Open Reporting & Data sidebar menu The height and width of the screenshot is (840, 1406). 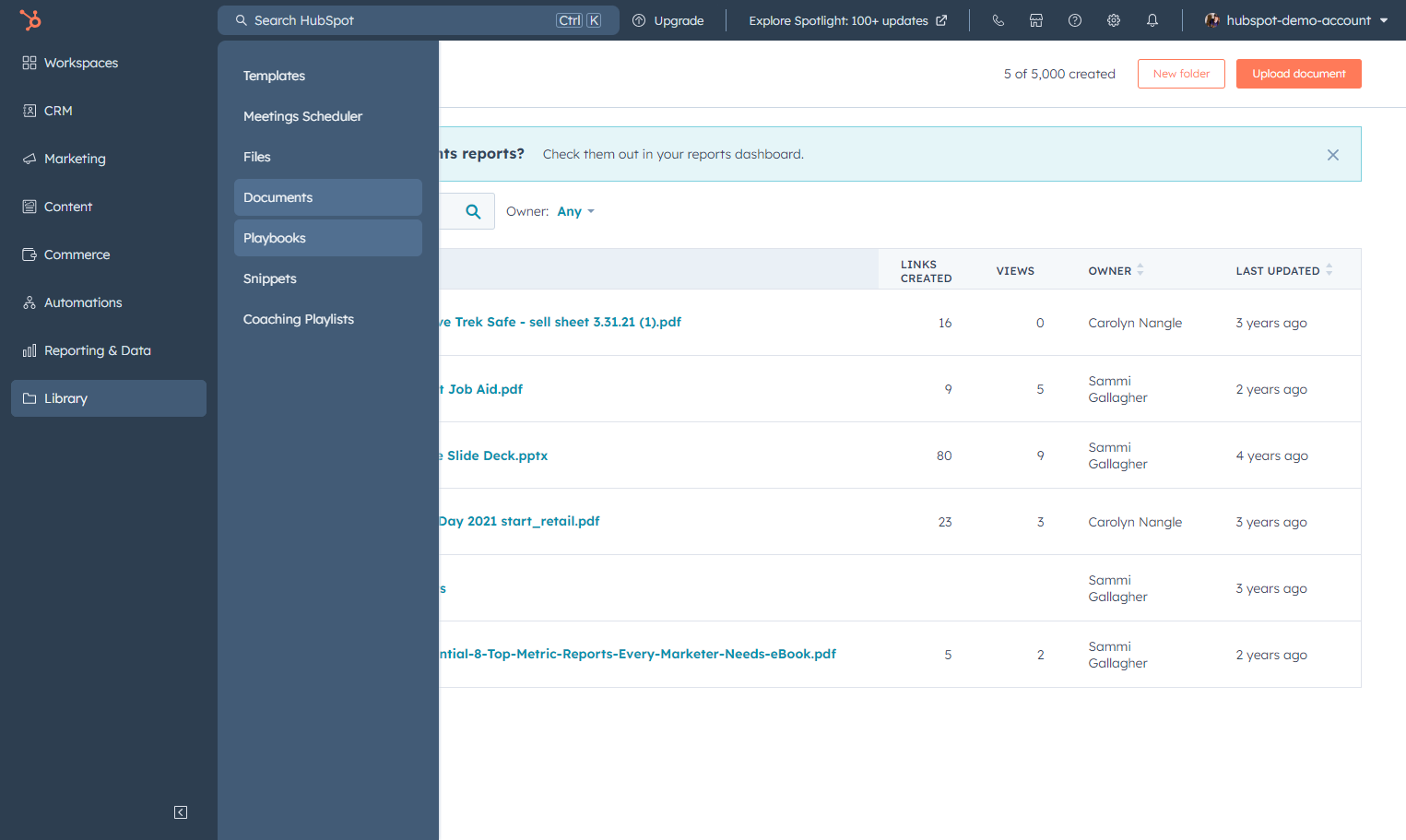click(x=109, y=350)
